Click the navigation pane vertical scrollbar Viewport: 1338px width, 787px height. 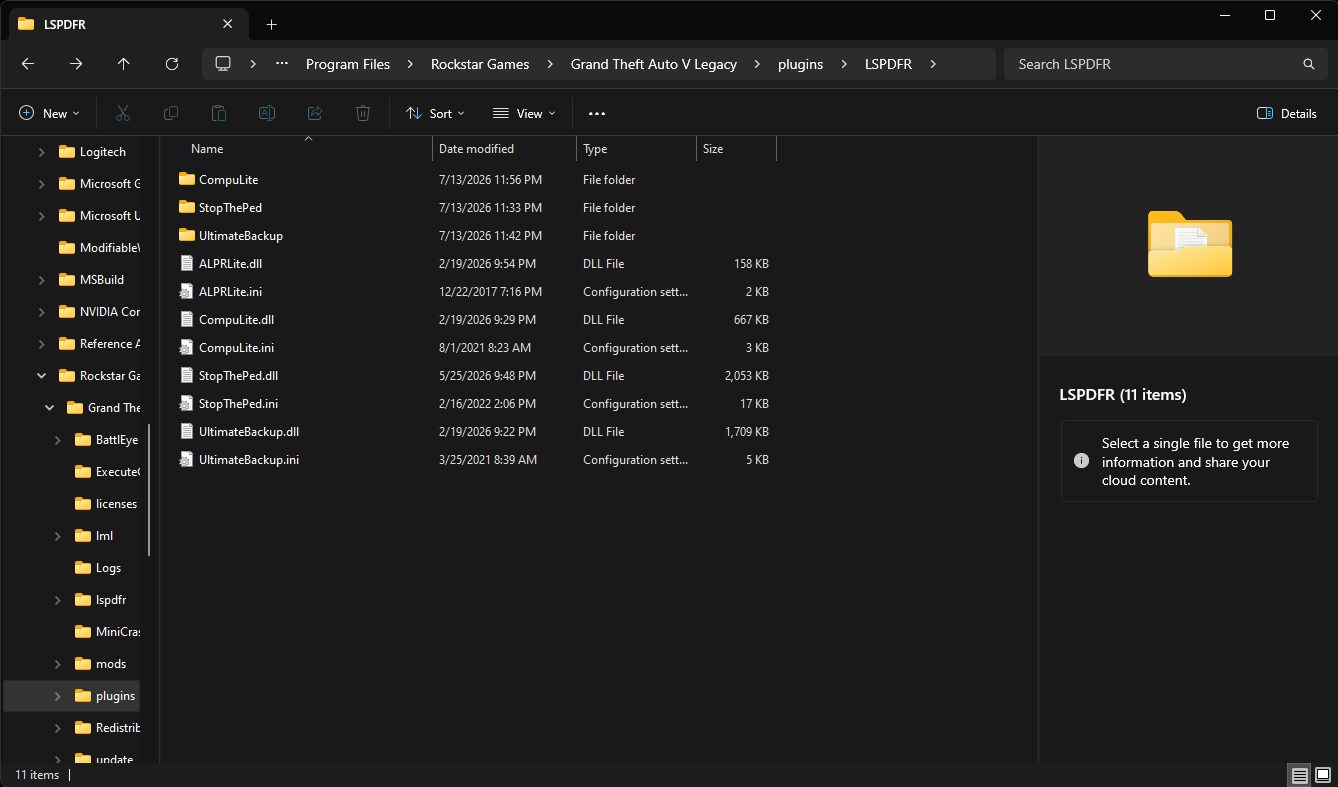click(149, 492)
